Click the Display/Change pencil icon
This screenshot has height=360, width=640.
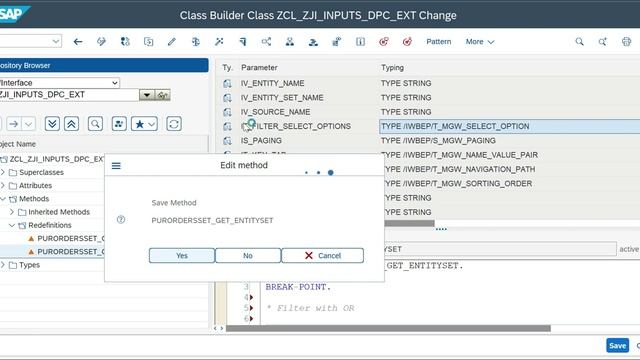tap(172, 42)
